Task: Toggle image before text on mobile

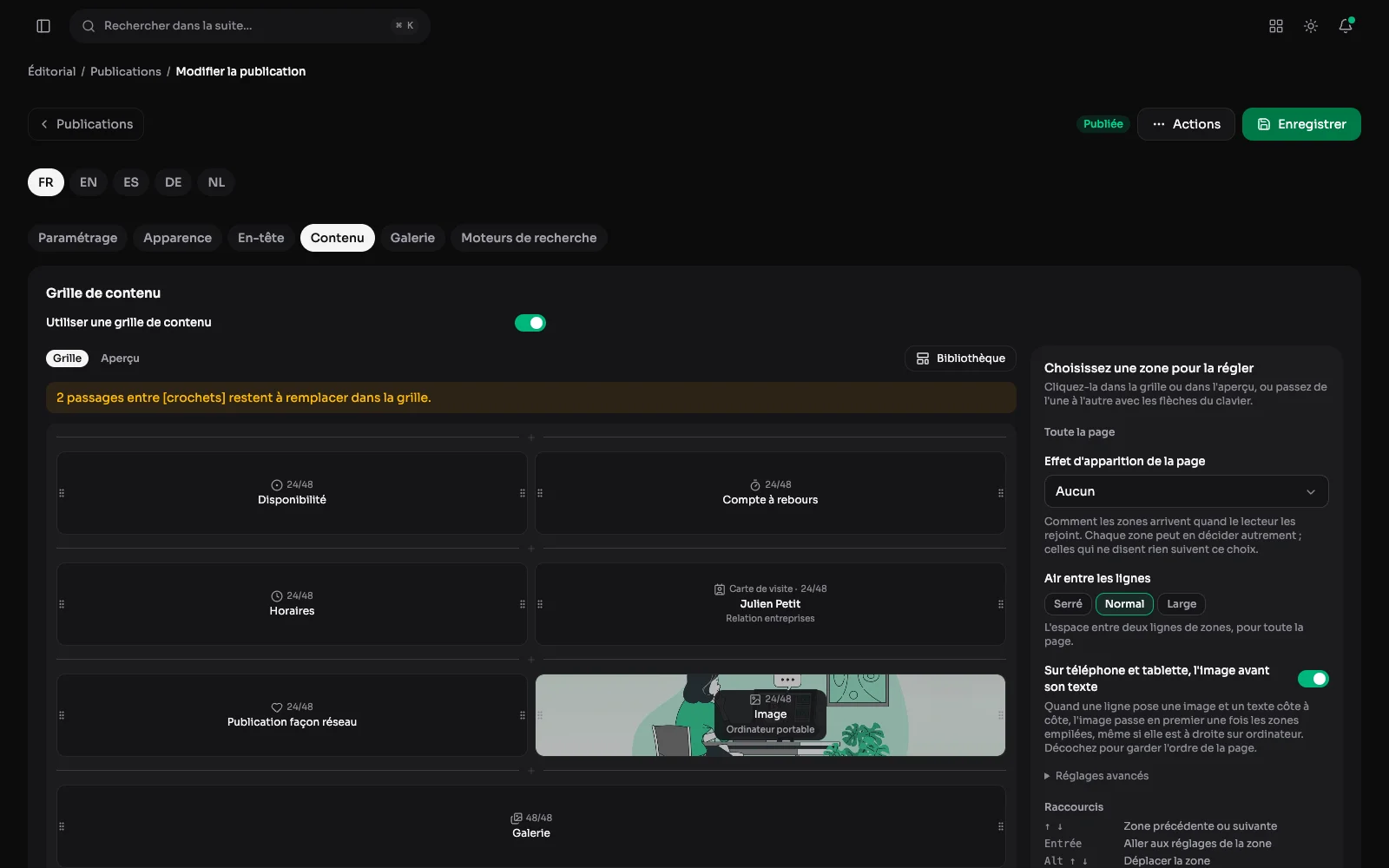Action: (x=1313, y=679)
